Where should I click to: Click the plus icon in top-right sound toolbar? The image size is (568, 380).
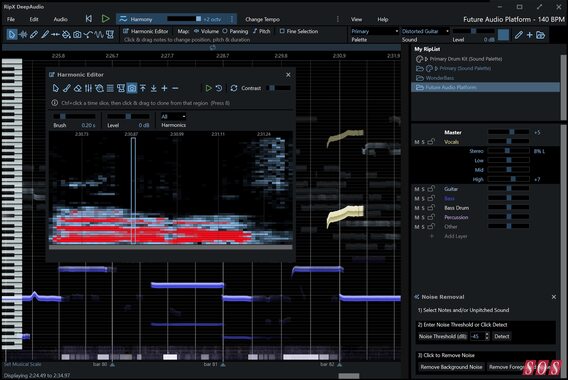tap(530, 35)
